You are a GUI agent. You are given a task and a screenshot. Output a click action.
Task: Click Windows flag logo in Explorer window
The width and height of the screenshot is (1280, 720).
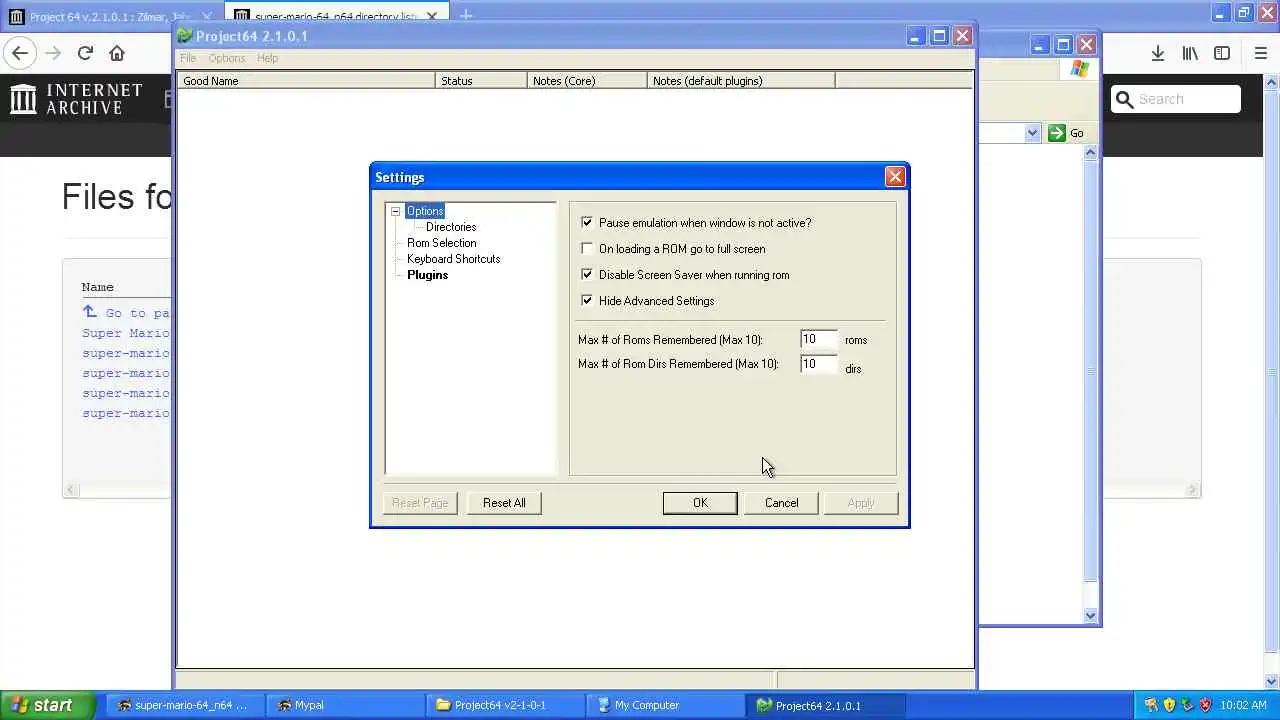[1079, 69]
